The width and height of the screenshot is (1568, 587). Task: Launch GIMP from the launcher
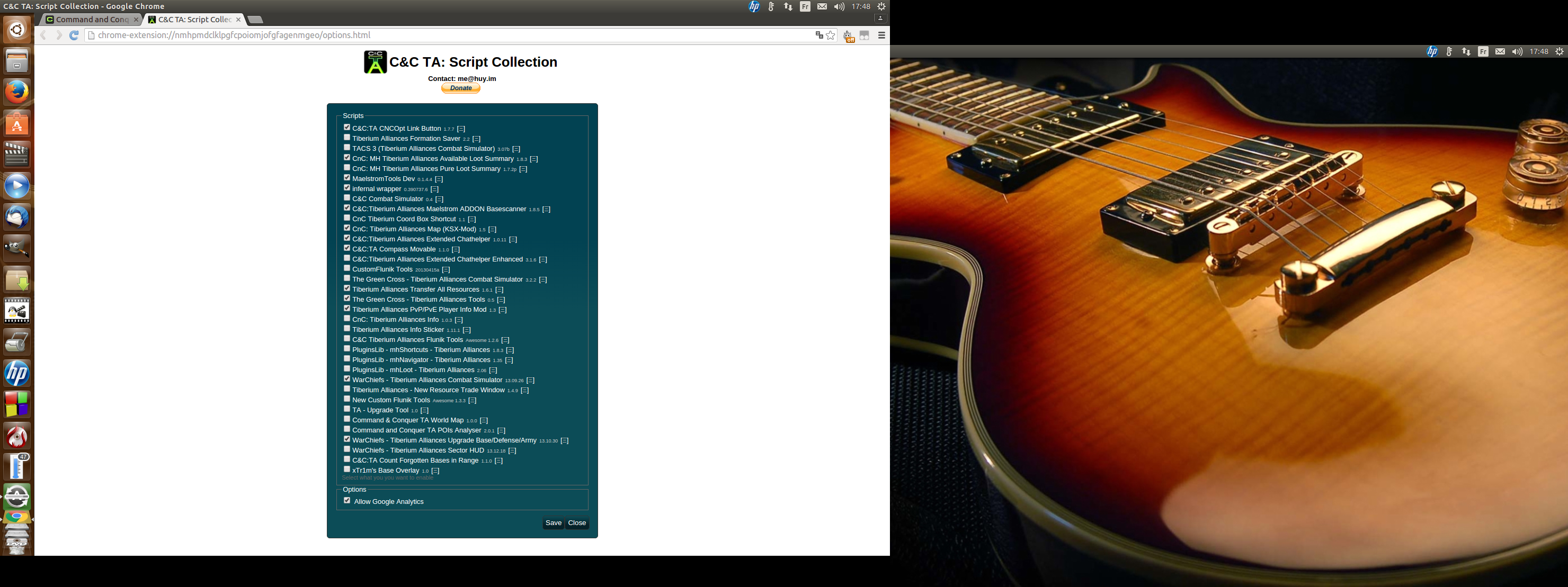tap(17, 248)
